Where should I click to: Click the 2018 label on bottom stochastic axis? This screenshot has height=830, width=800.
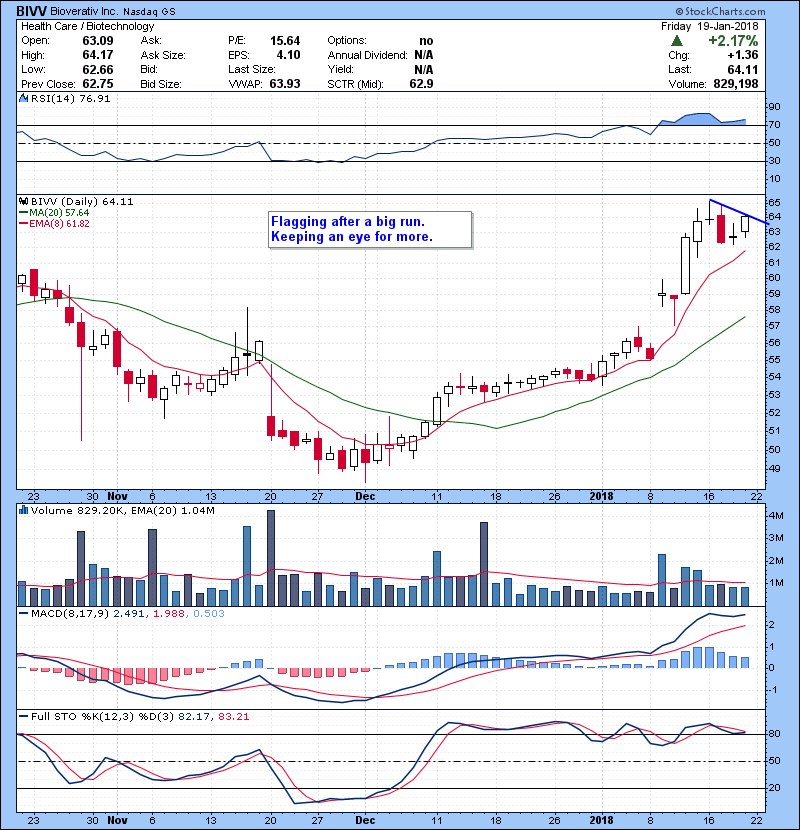pyautogui.click(x=601, y=820)
